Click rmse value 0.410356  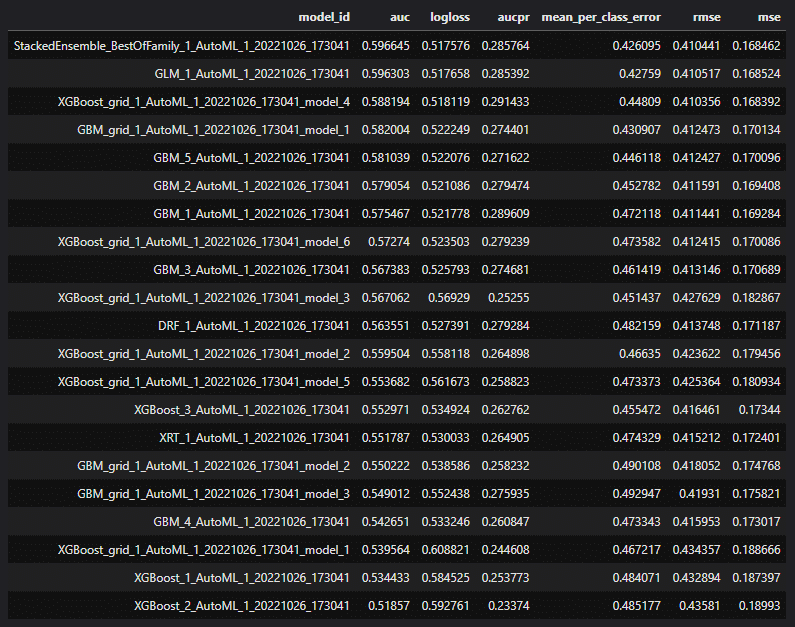[x=697, y=102]
